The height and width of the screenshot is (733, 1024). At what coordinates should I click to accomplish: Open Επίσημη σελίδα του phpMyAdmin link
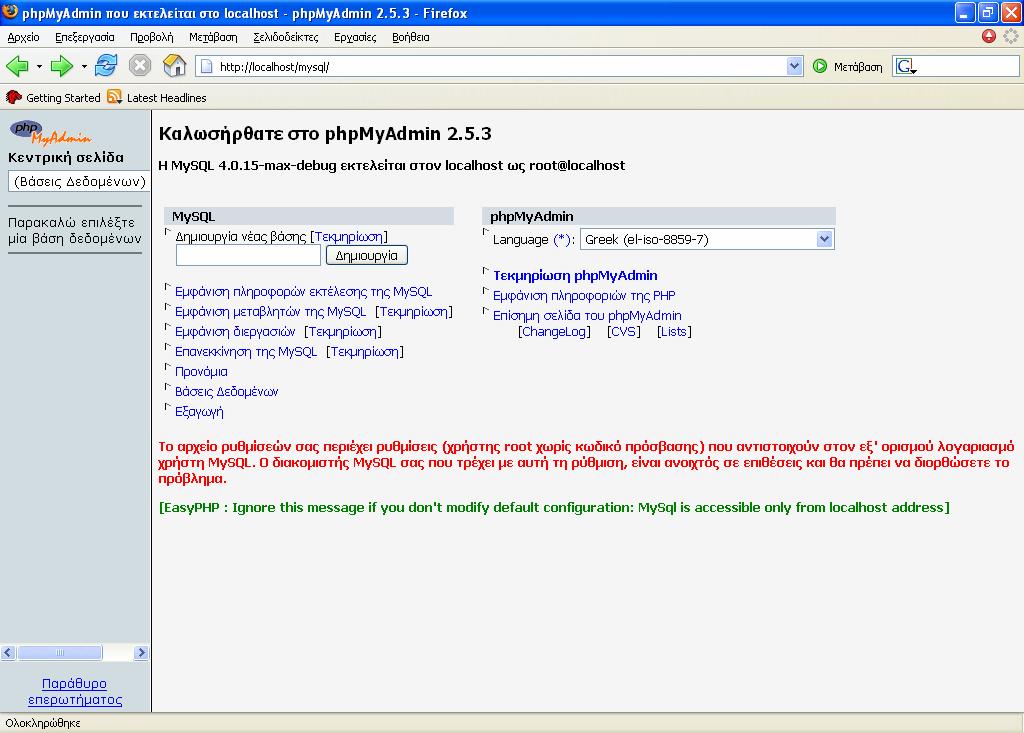[587, 316]
